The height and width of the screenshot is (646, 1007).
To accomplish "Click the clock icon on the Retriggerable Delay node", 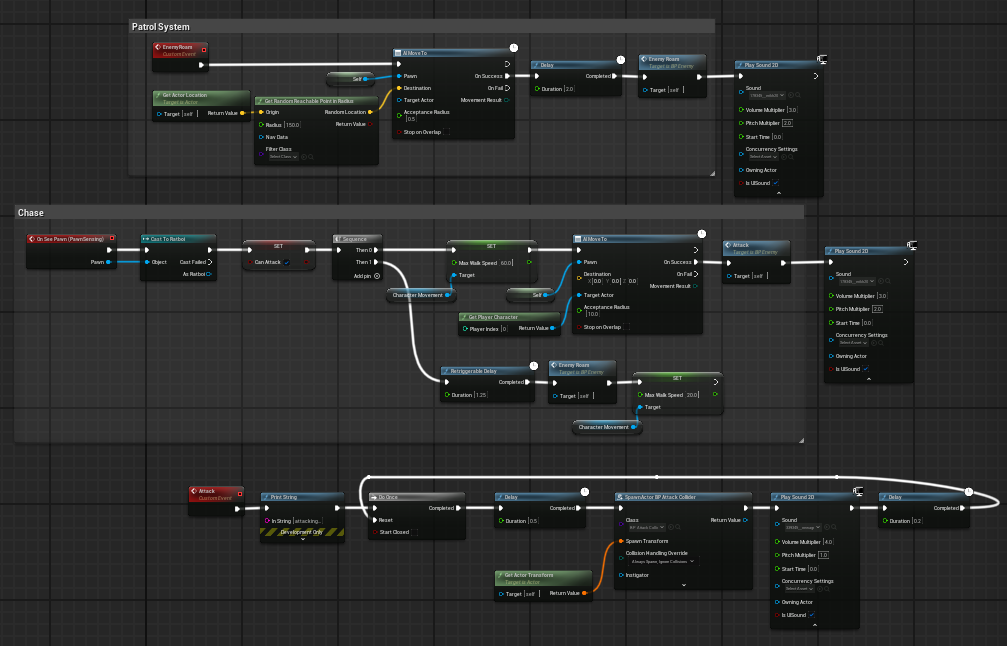I will (x=534, y=366).
